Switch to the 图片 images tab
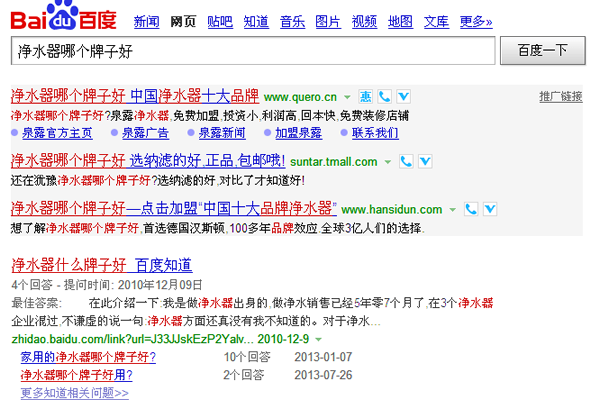Image resolution: width=600 pixels, height=409 pixels. click(x=328, y=22)
